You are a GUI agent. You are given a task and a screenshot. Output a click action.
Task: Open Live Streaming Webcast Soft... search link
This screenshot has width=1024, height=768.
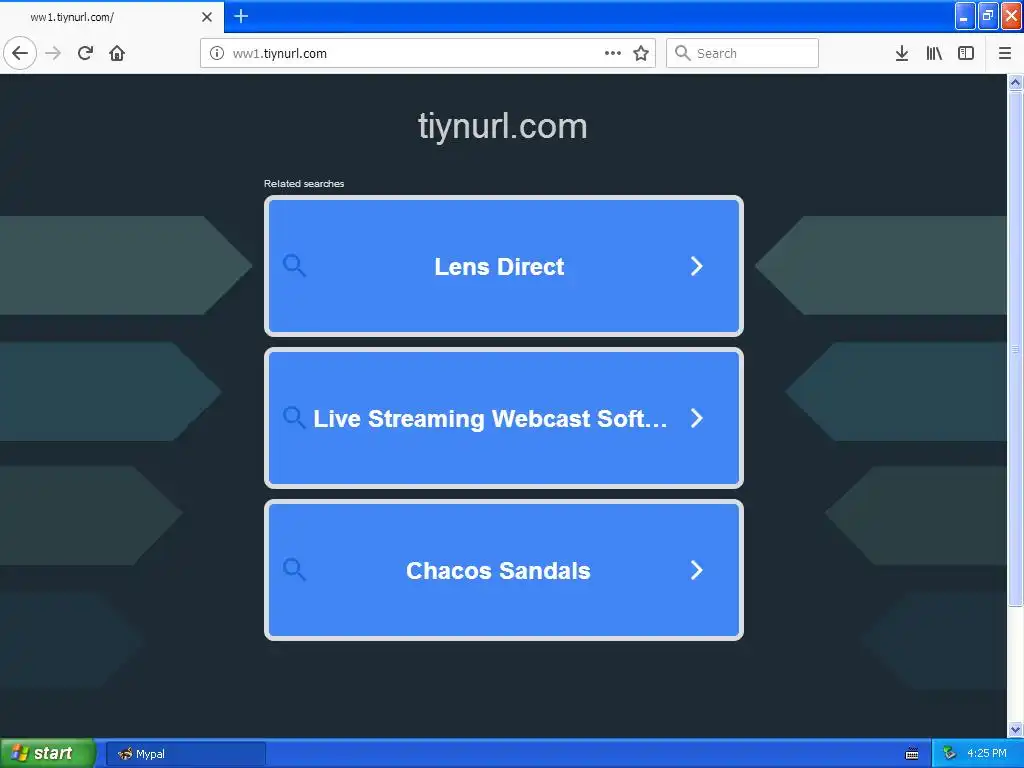pos(504,418)
